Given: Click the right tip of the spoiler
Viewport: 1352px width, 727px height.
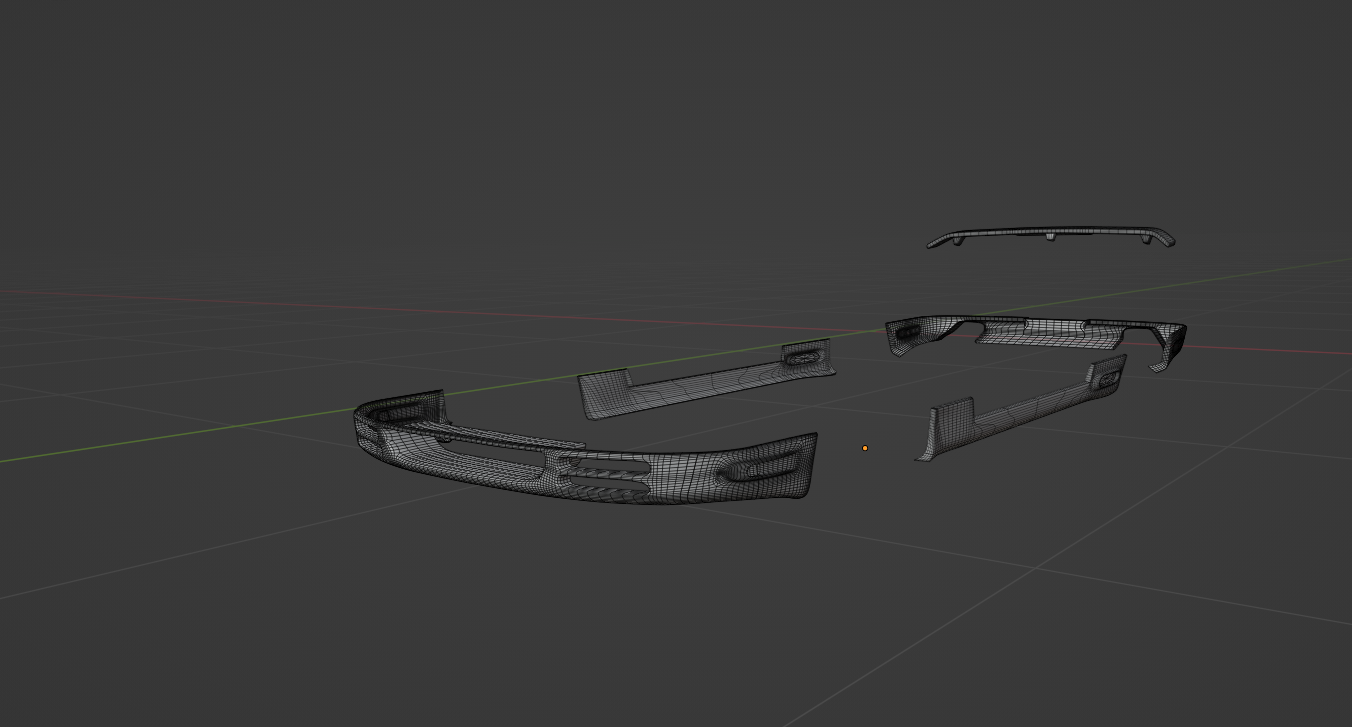Looking at the screenshot, I should tap(1168, 238).
